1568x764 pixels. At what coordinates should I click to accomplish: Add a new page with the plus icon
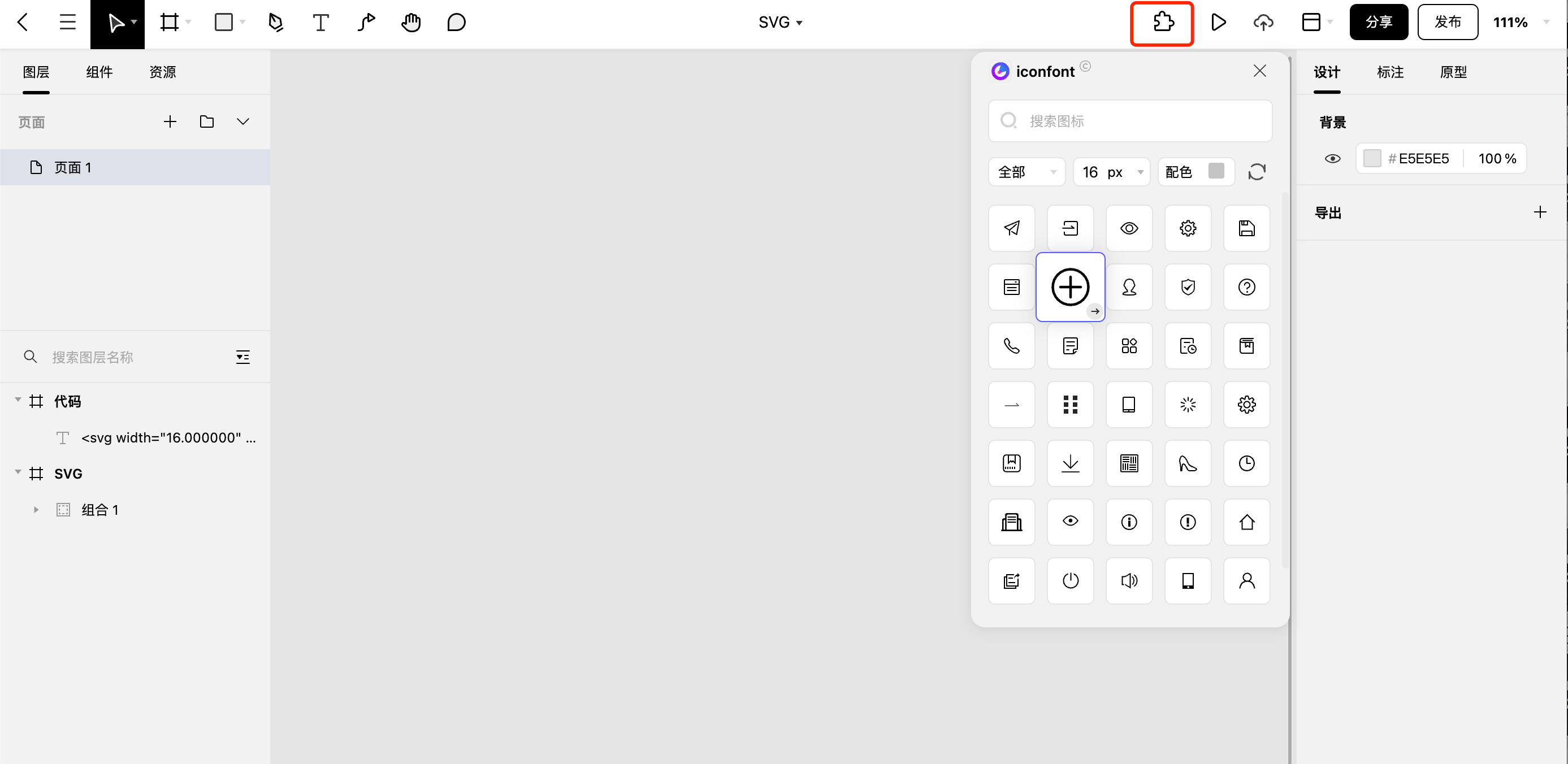pos(170,121)
